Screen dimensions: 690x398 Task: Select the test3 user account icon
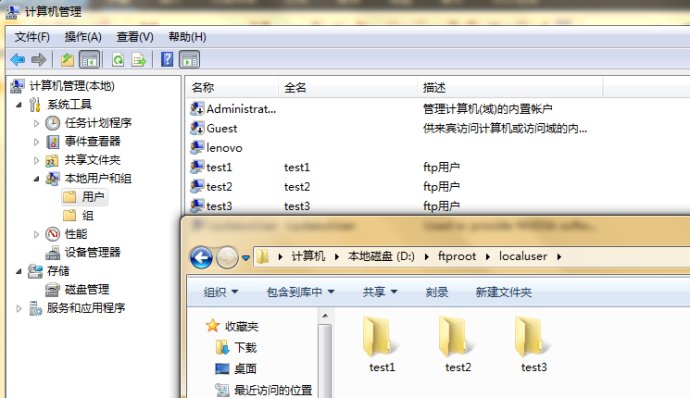click(x=197, y=206)
